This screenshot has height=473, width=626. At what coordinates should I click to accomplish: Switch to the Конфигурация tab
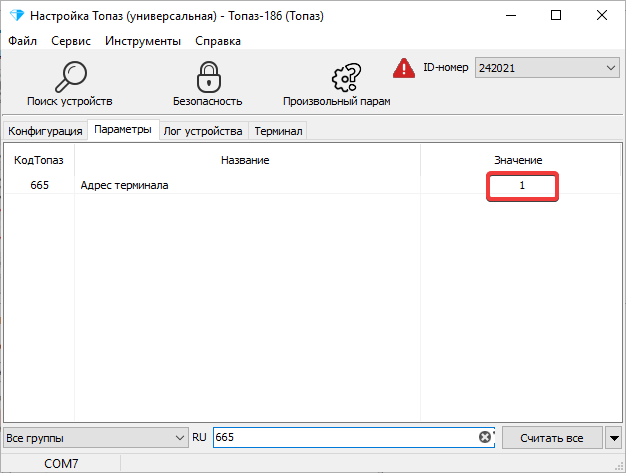(45, 131)
